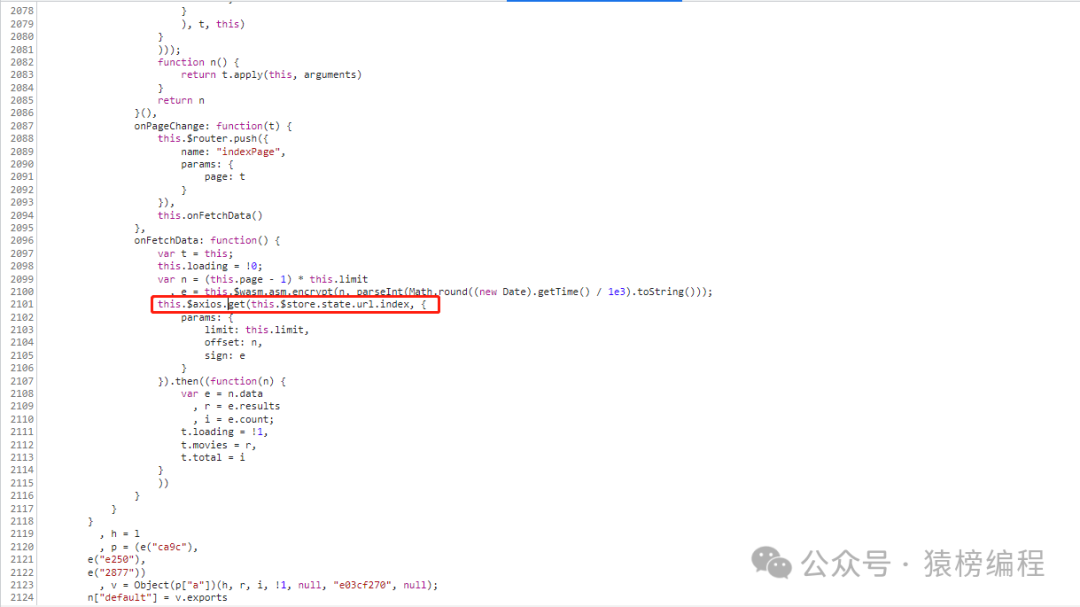
Task: Click 'var e = n.data' on line 2108
Action: point(222,393)
